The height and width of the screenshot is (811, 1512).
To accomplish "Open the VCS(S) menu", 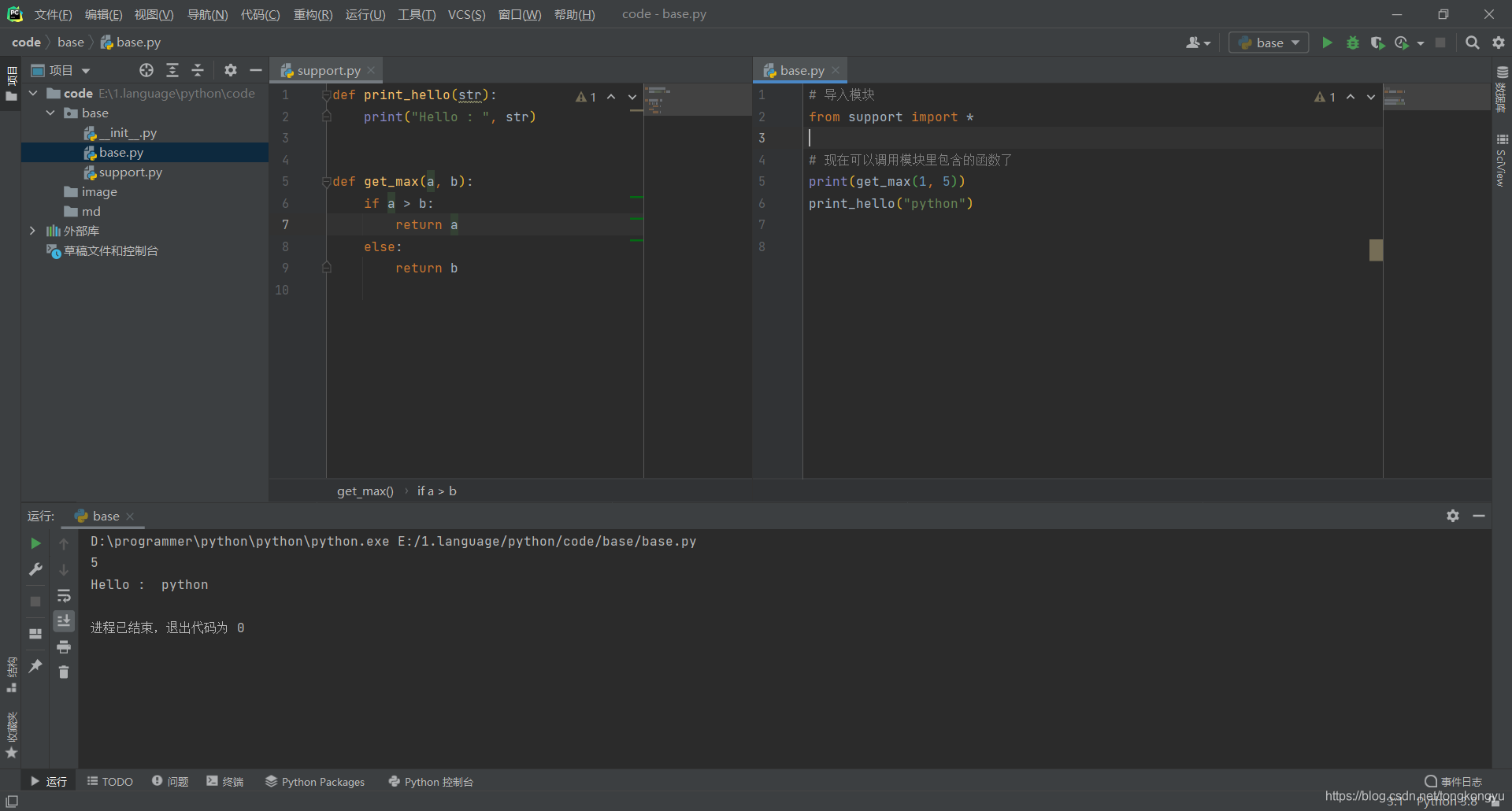I will coord(466,14).
